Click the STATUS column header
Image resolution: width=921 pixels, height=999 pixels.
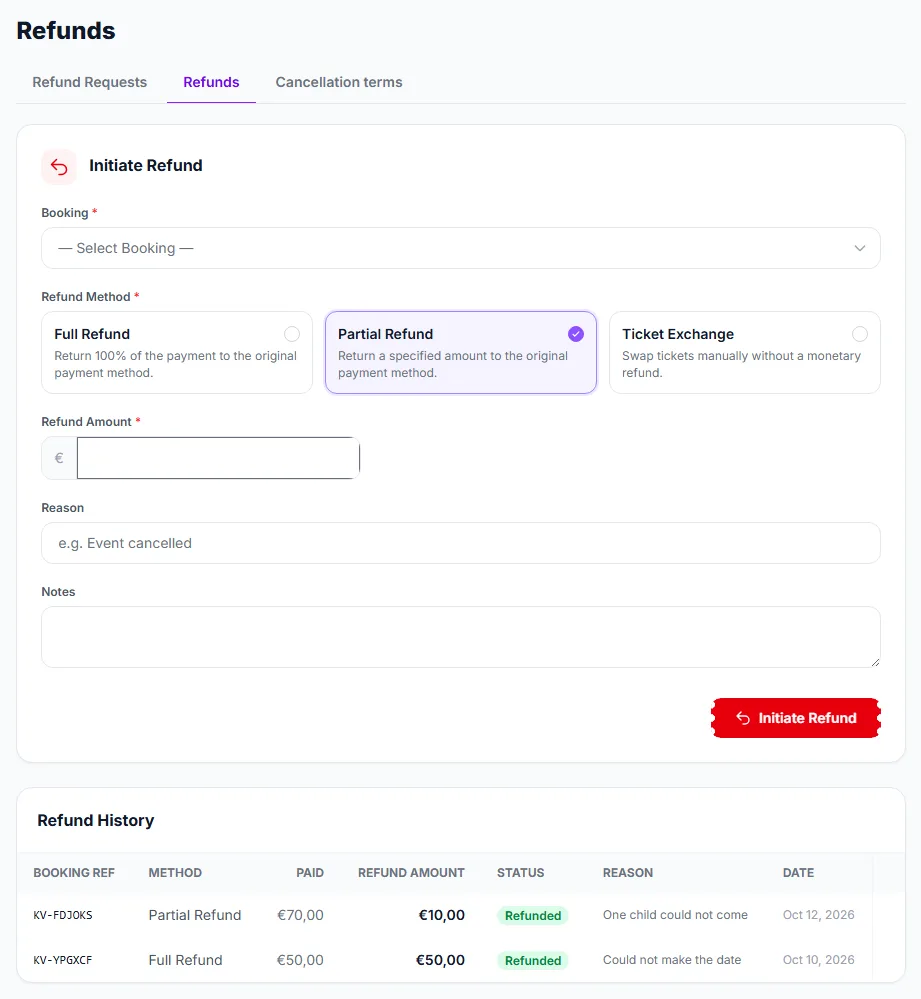click(520, 873)
